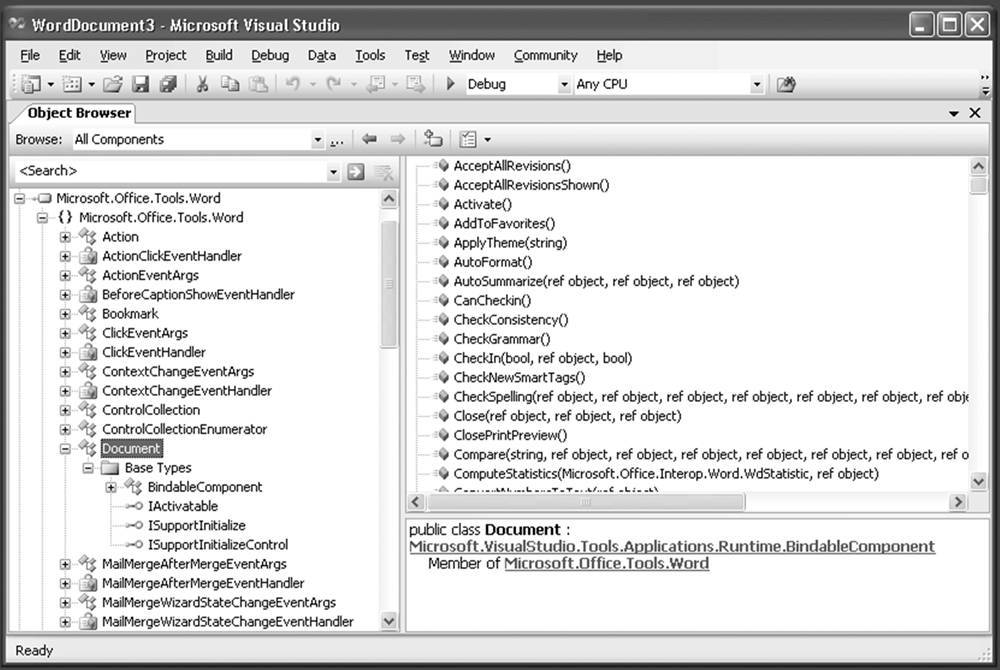The width and height of the screenshot is (1000, 670).
Task: Select the IActivatable interface item
Action: pyautogui.click(x=182, y=506)
